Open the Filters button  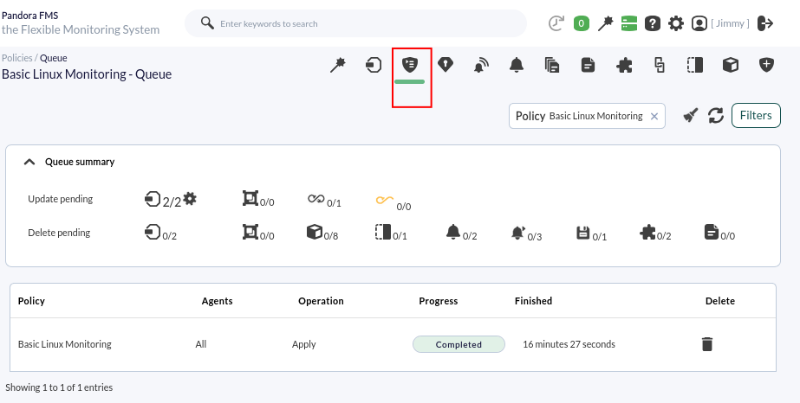[x=756, y=115]
